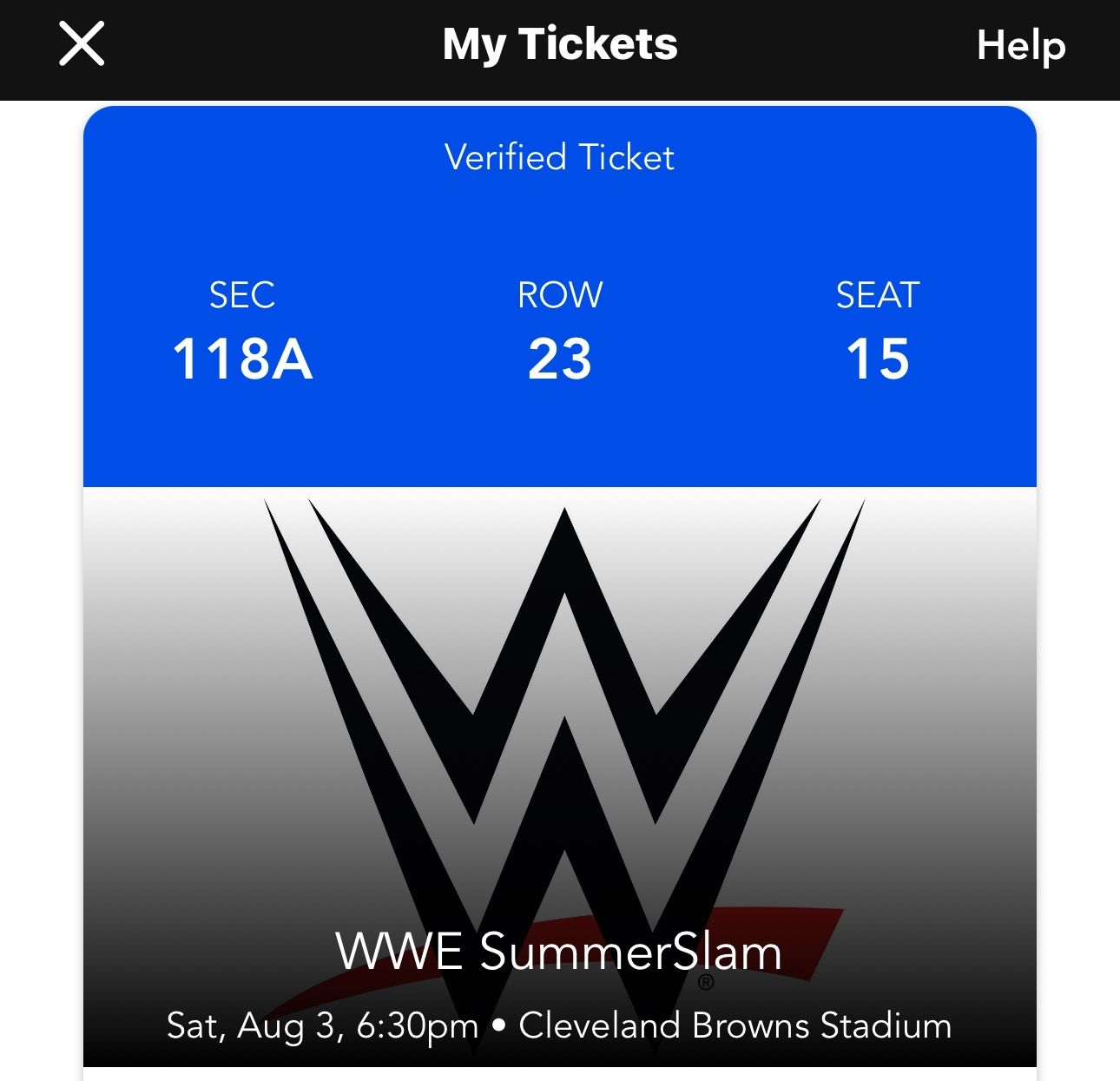Click the SEAT label

[x=877, y=295]
